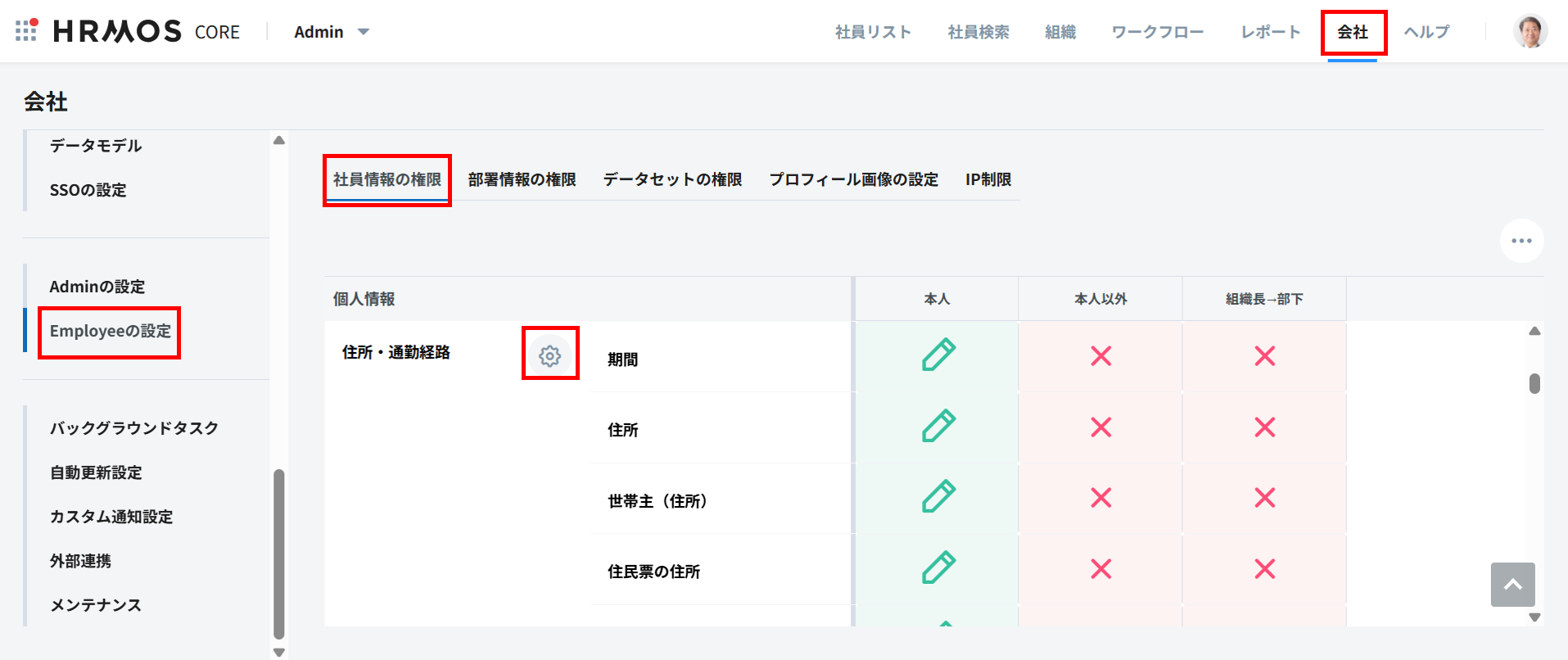1568x660 pixels.
Task: Toggle 住所 permission under 組織長→部下
Action: pos(1264,427)
